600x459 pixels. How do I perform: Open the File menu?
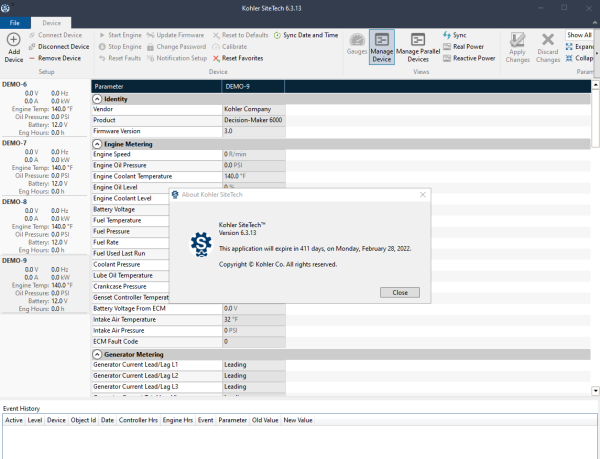[15, 21]
